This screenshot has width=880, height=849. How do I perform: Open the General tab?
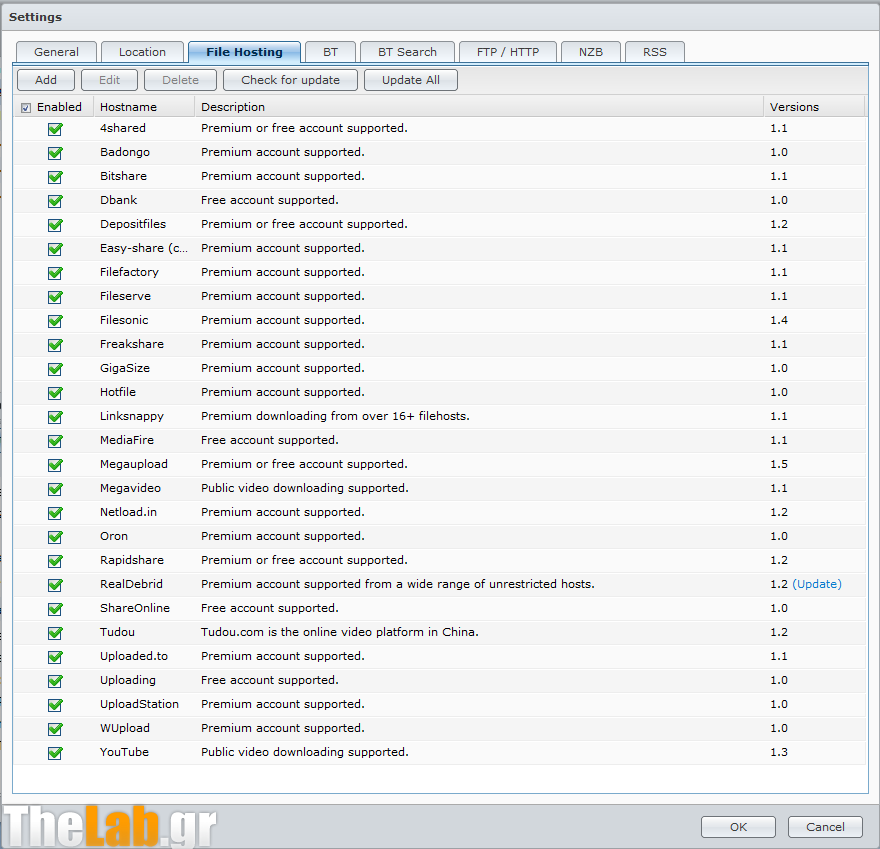click(x=56, y=52)
